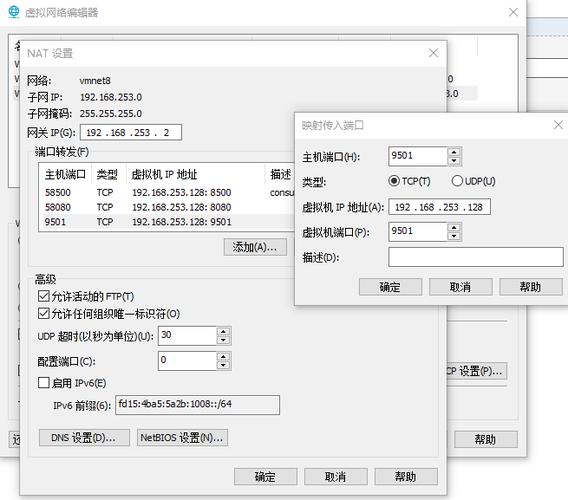Viewport: 568px width, 500px height.
Task: Toggle 允许任何组织唯一标识符(O) checkbox
Action: [44, 313]
